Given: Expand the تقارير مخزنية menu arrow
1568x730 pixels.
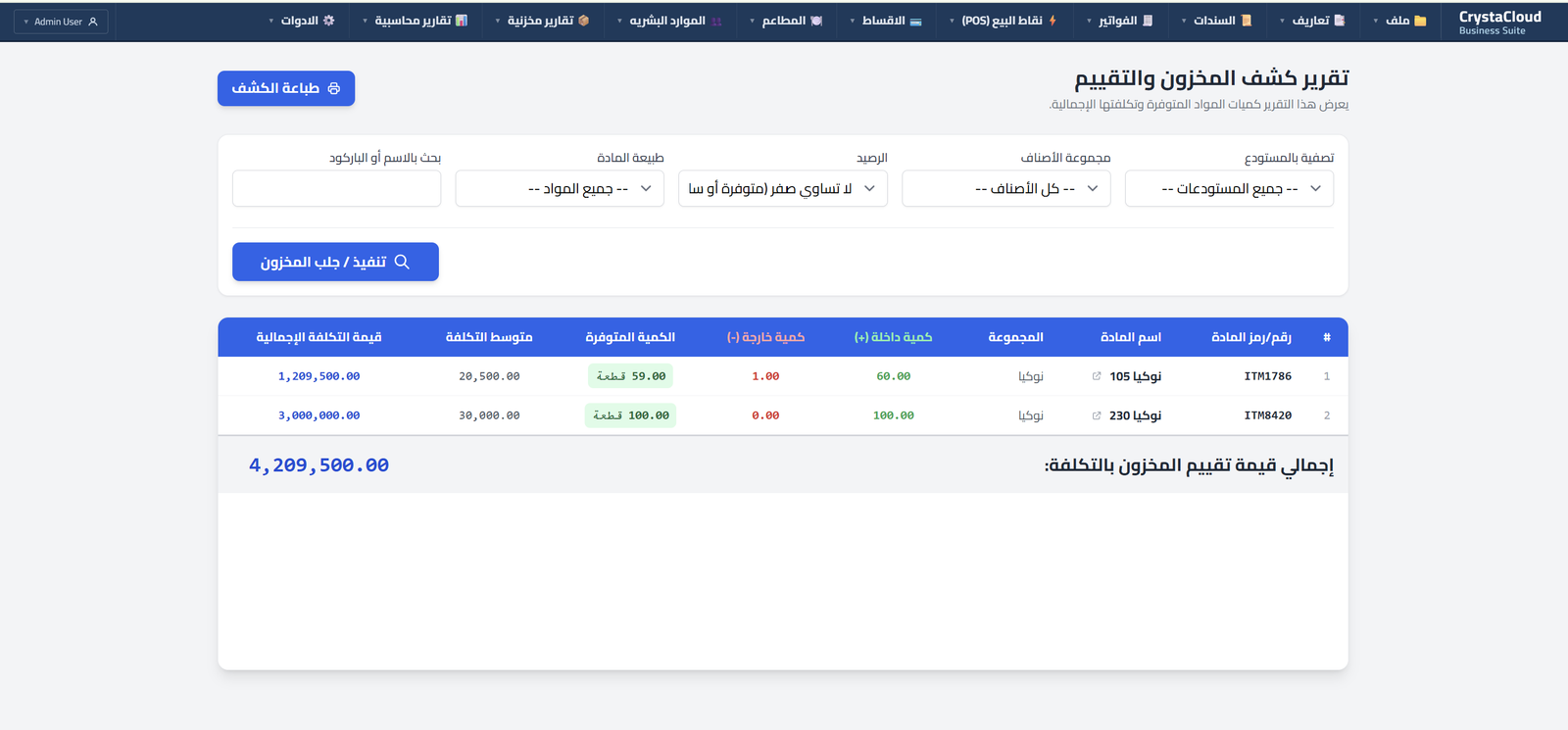Looking at the screenshot, I should pos(498,21).
